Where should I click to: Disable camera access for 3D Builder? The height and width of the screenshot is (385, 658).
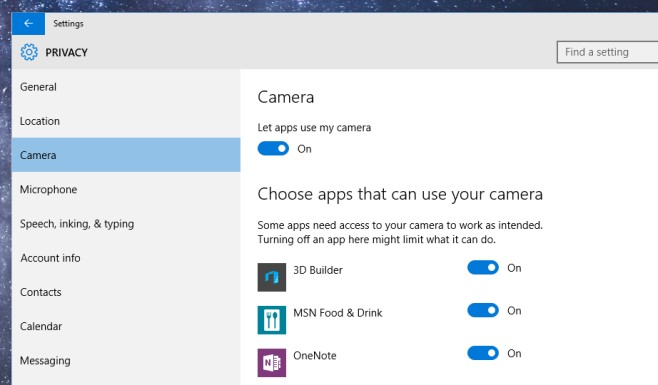pos(483,267)
